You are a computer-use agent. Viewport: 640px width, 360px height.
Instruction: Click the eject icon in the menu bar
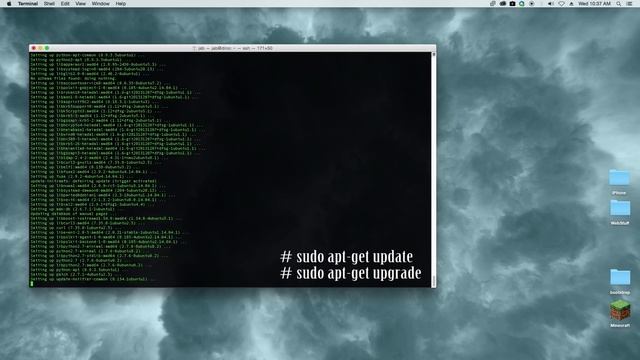[x=571, y=4]
